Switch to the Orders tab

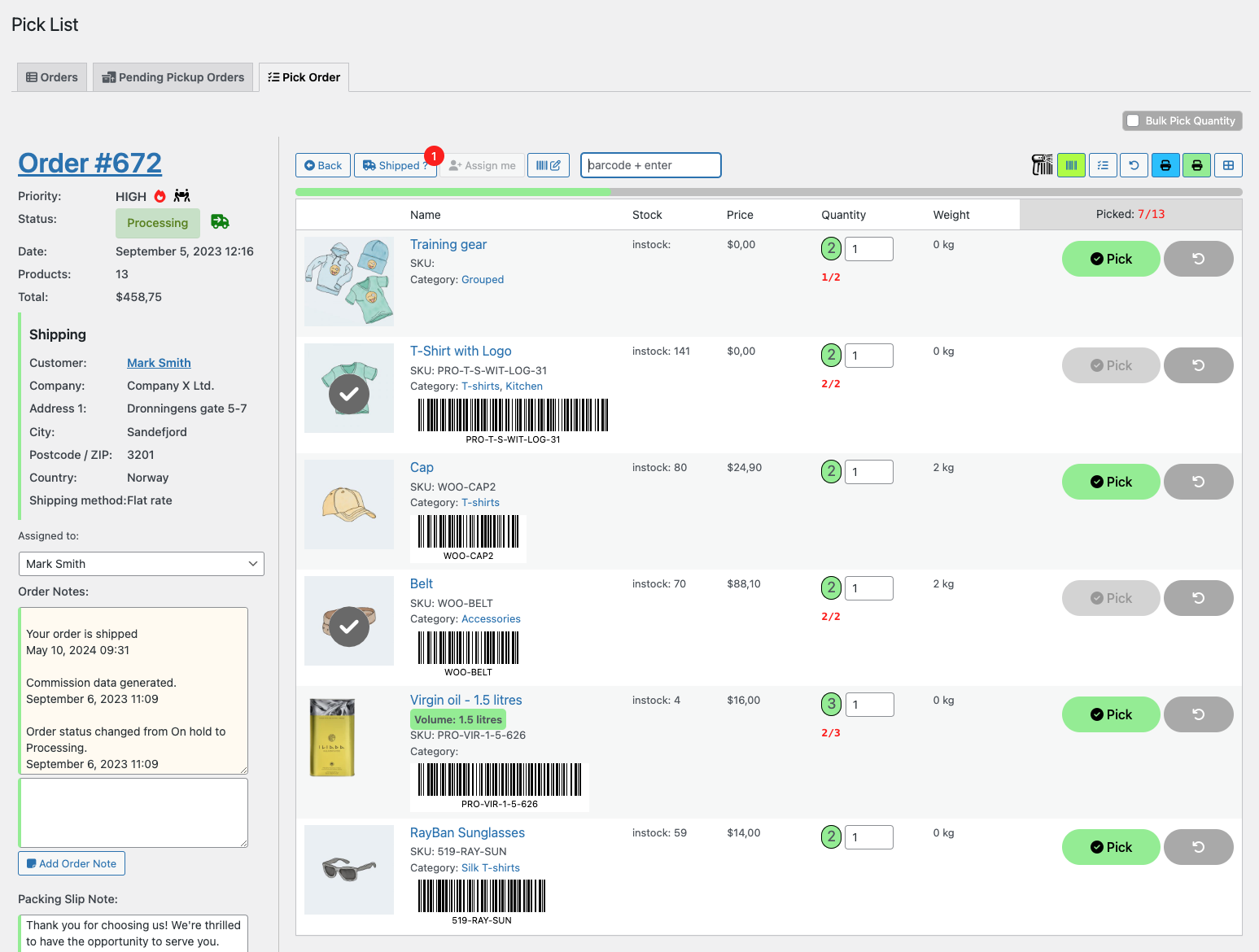pyautogui.click(x=51, y=76)
